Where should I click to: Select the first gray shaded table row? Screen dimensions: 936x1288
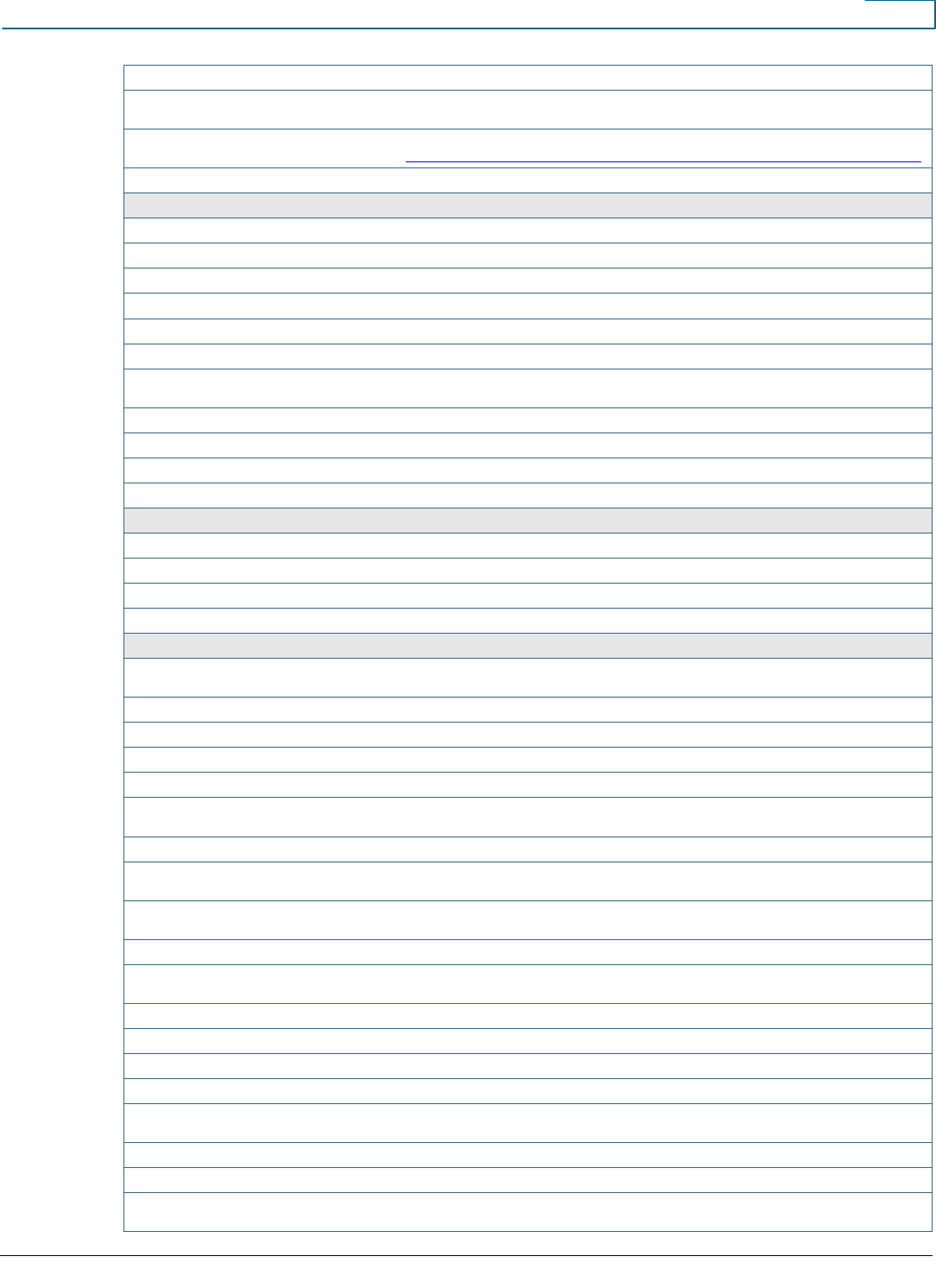528,205
